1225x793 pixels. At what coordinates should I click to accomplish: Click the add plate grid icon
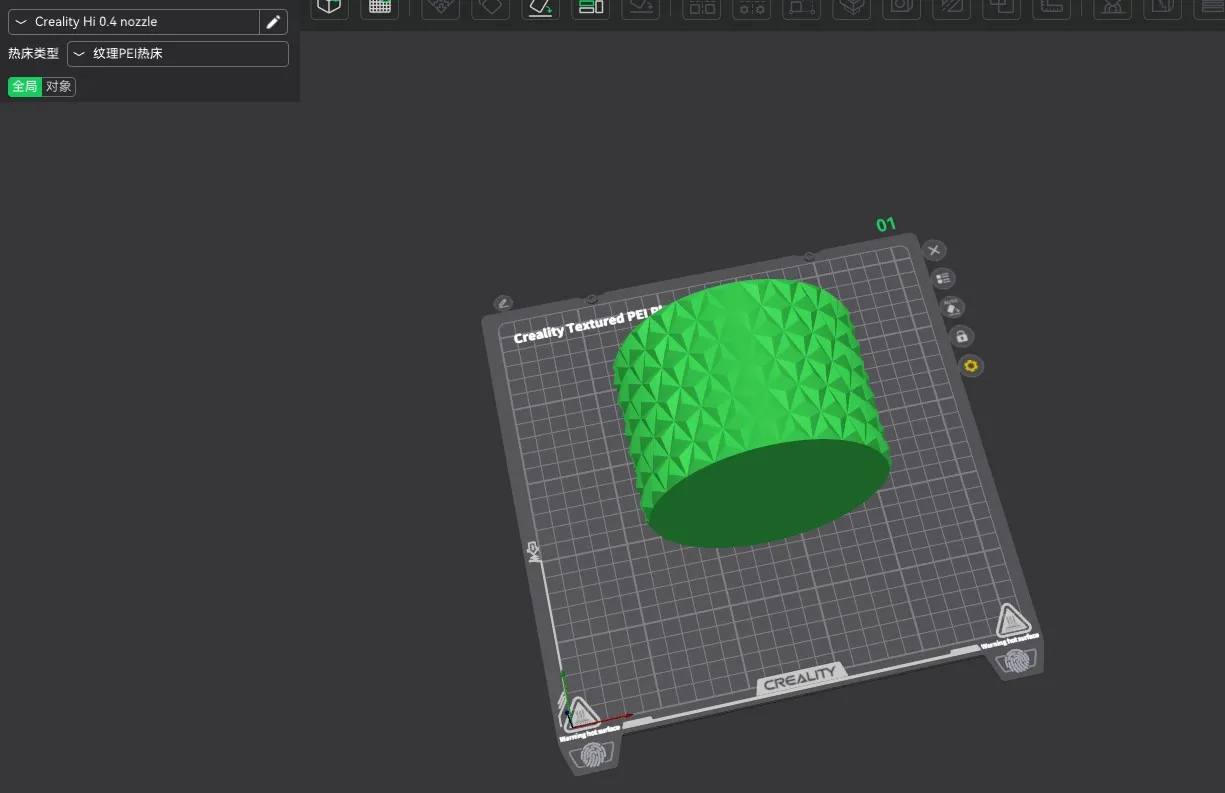click(x=380, y=7)
